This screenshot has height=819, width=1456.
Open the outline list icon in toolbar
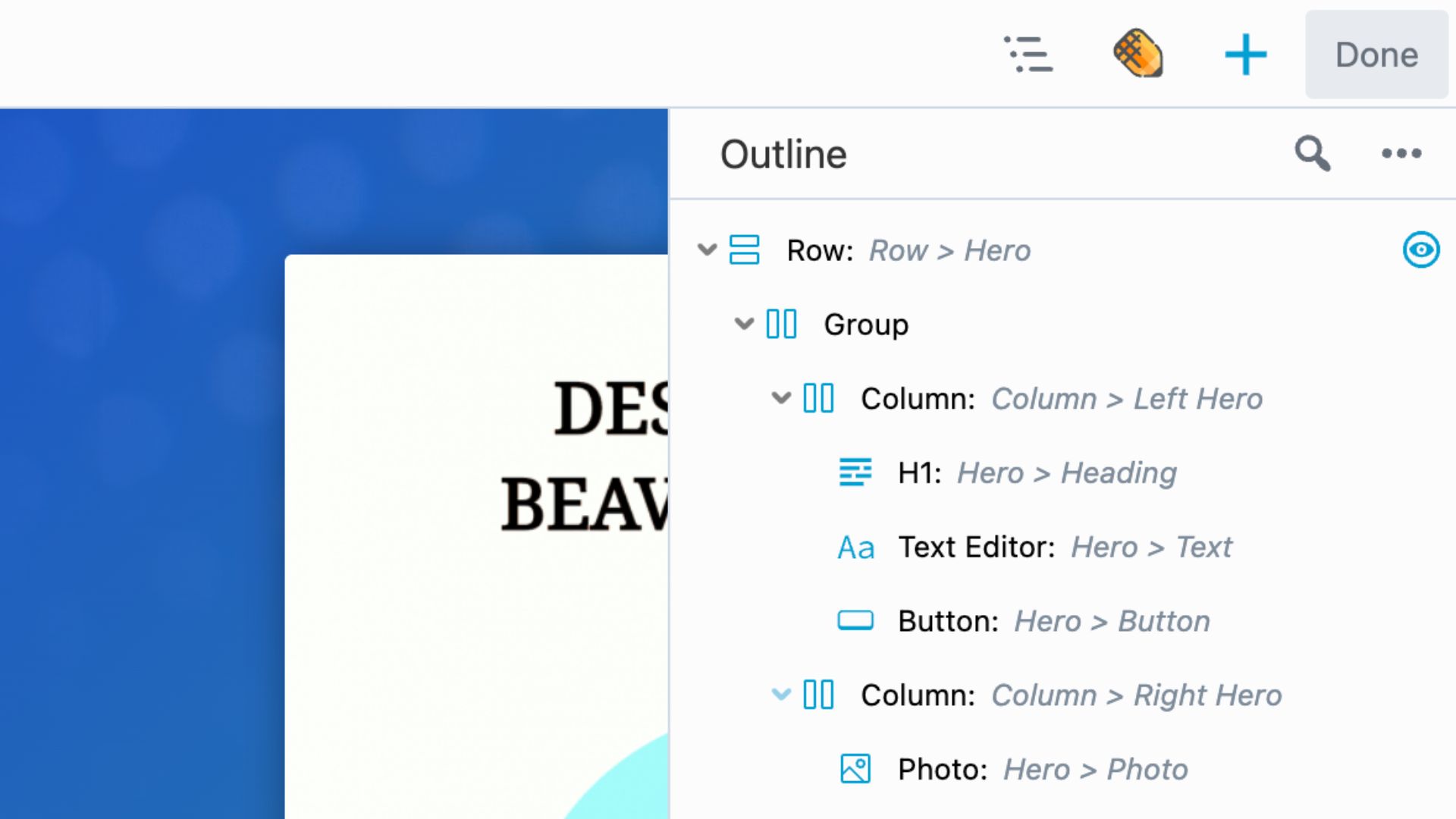point(1028,55)
